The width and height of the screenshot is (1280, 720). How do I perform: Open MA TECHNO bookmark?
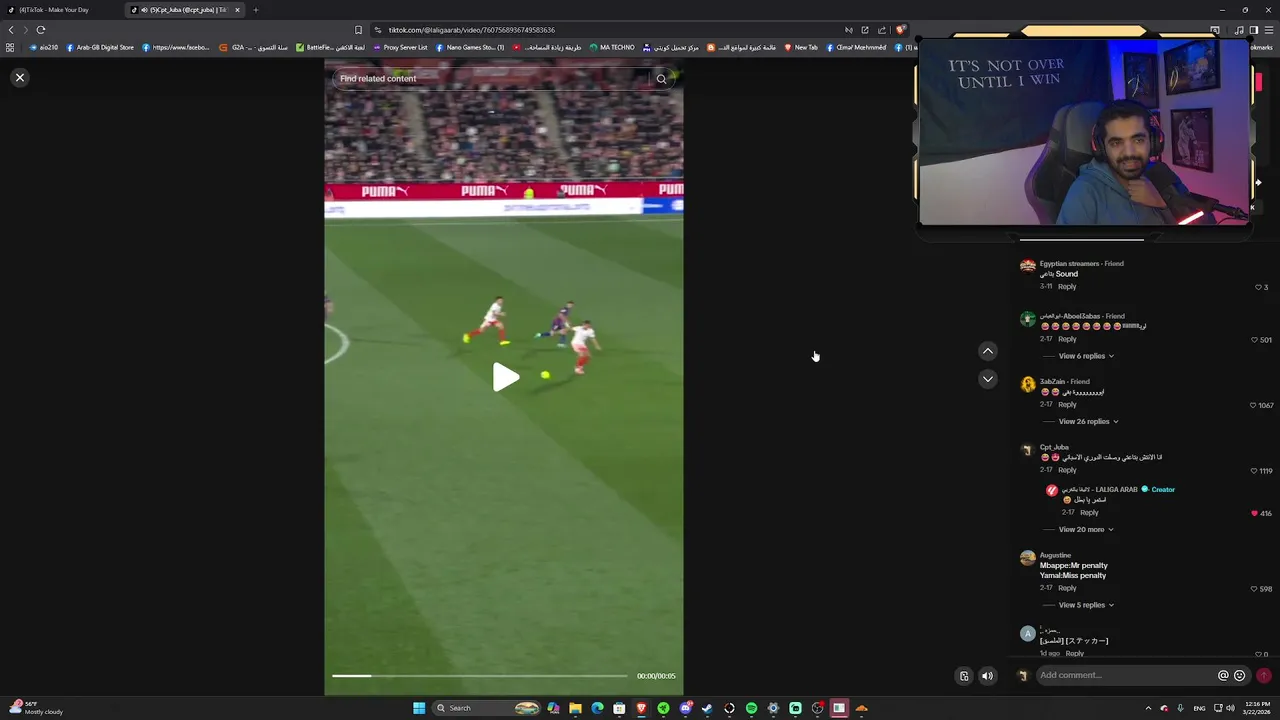click(612, 47)
